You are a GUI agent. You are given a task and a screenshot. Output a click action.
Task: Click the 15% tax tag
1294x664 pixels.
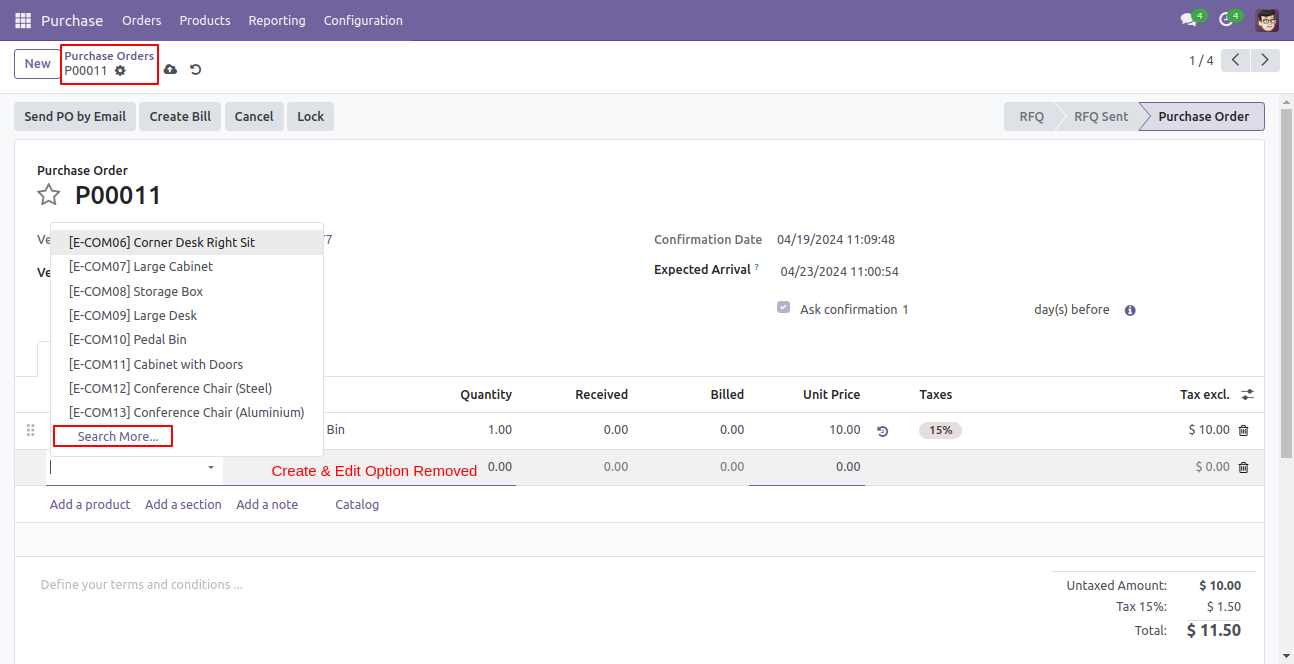[x=941, y=431]
